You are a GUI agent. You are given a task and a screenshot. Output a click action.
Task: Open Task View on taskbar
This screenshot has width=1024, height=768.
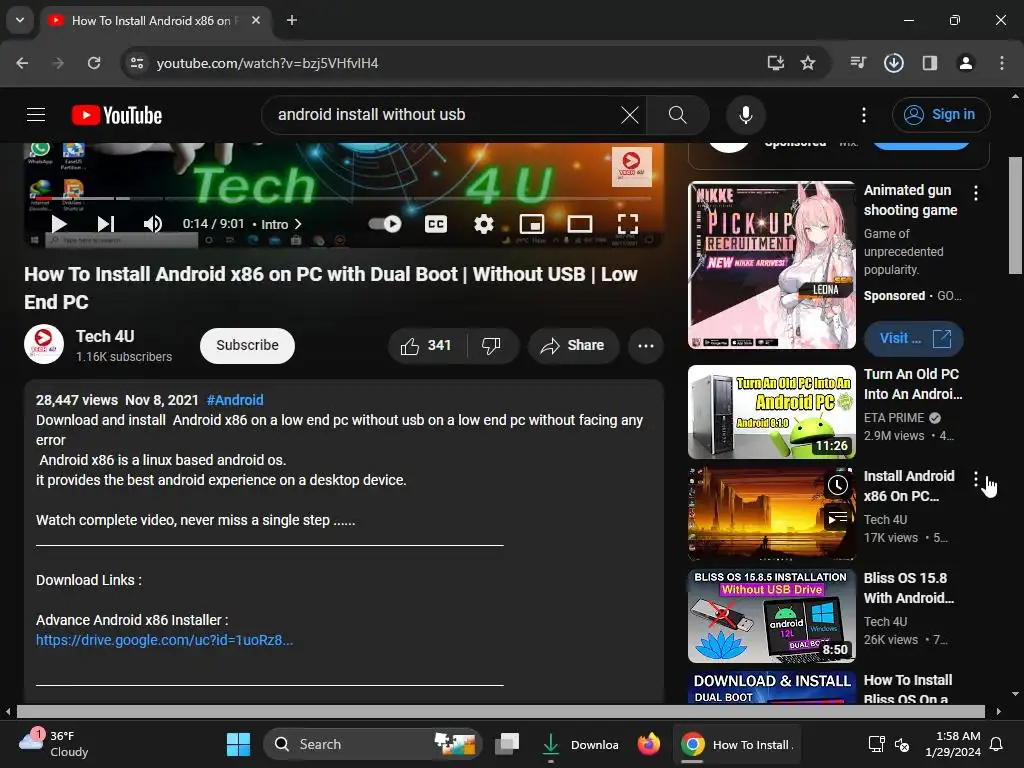coord(507,744)
